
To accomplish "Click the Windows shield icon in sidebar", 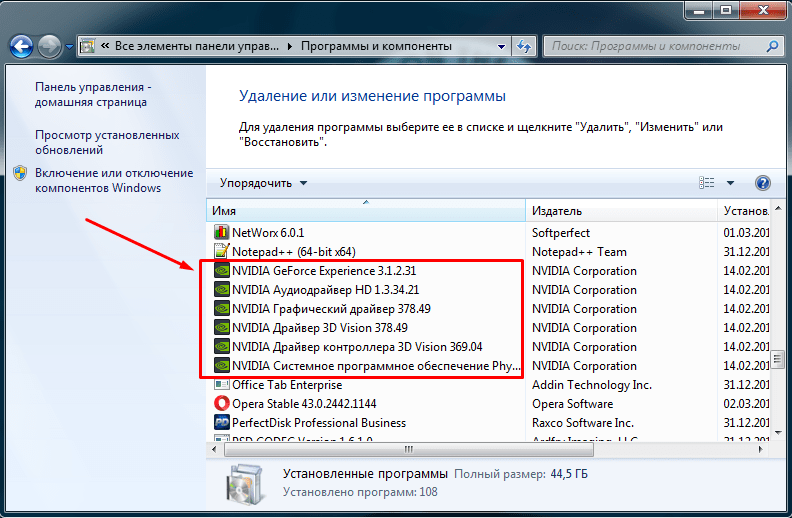I will pos(20,174).
